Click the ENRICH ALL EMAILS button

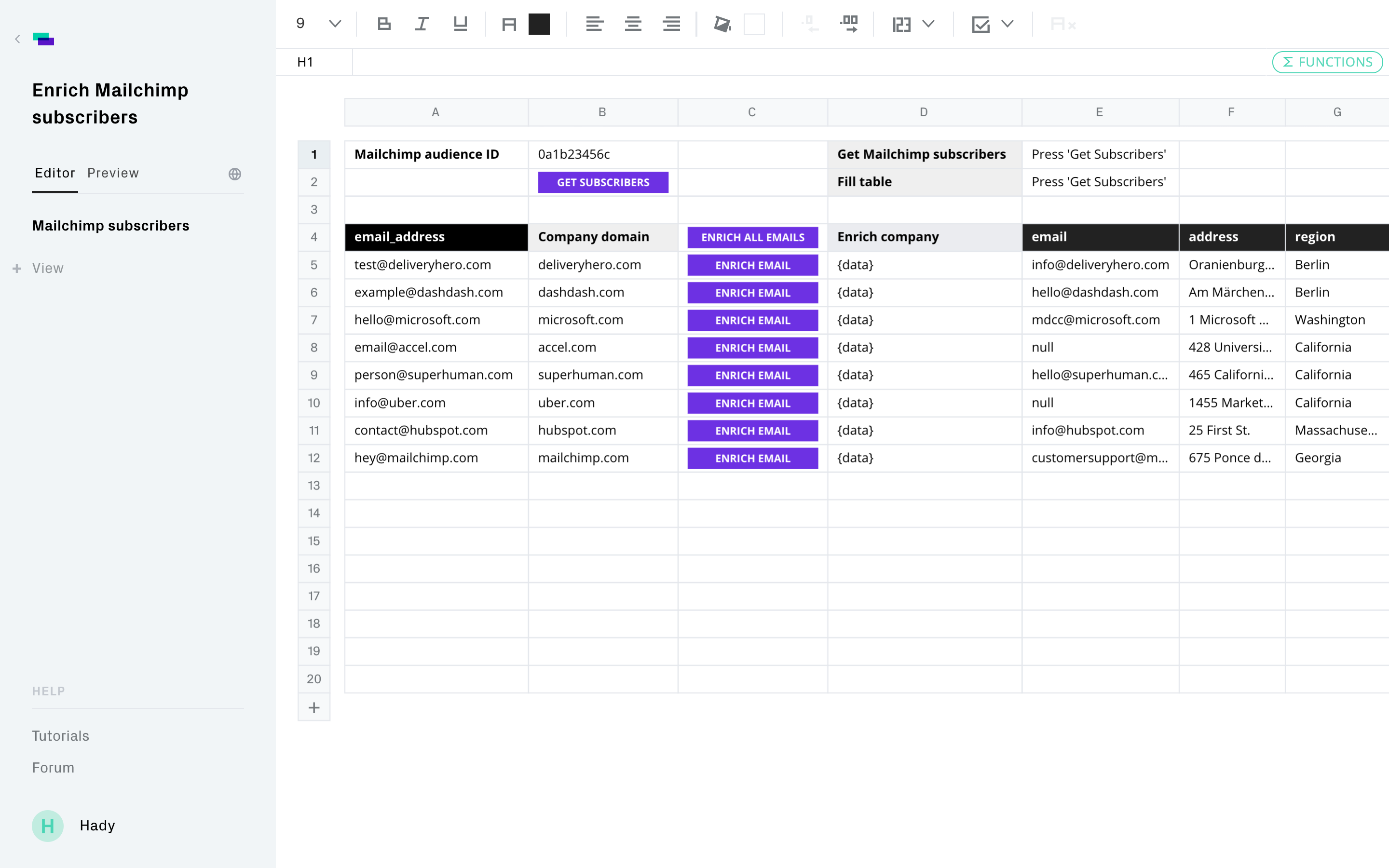point(752,237)
